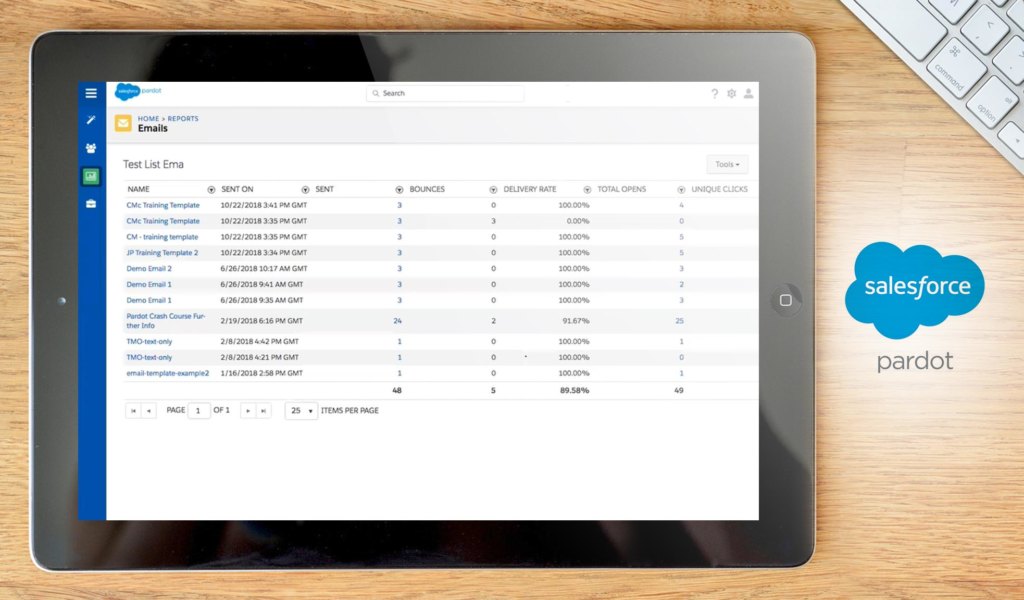Open the Demo Email 2 report link

coord(149,268)
